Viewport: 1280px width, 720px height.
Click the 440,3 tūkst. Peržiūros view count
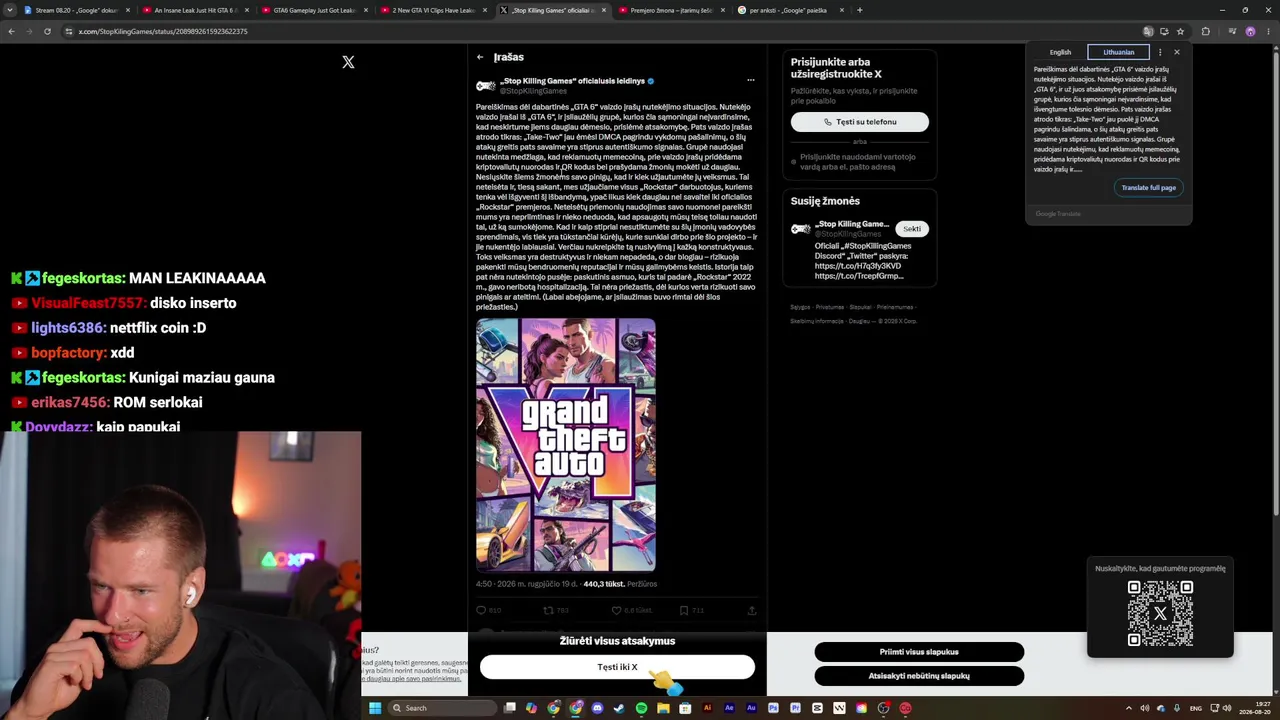tap(620, 584)
